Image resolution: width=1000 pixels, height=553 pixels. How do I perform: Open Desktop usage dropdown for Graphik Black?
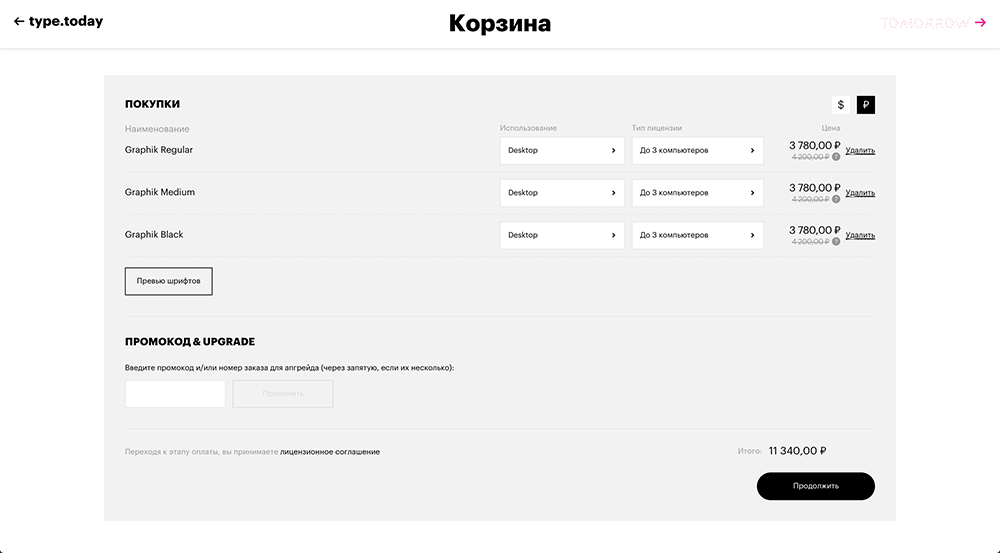(x=562, y=235)
